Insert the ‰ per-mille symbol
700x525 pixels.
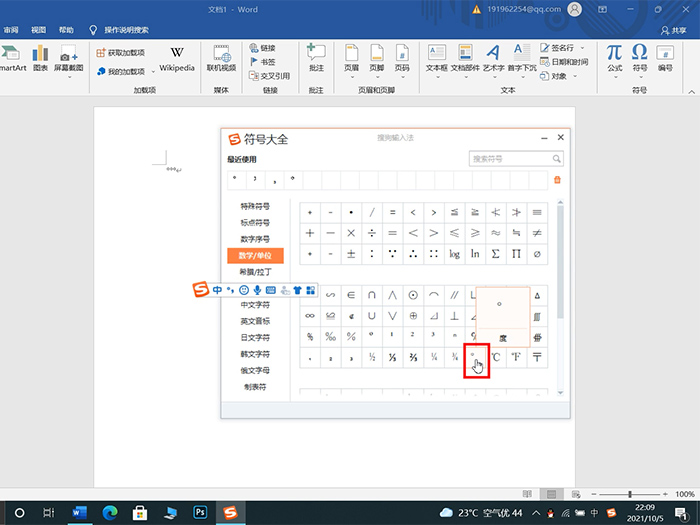click(x=330, y=336)
